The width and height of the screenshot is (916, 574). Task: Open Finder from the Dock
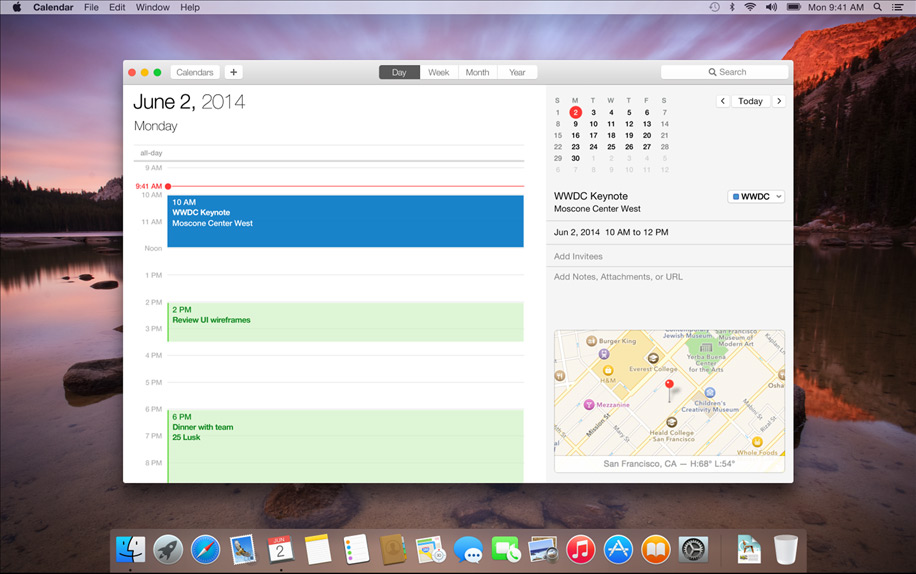click(x=130, y=550)
